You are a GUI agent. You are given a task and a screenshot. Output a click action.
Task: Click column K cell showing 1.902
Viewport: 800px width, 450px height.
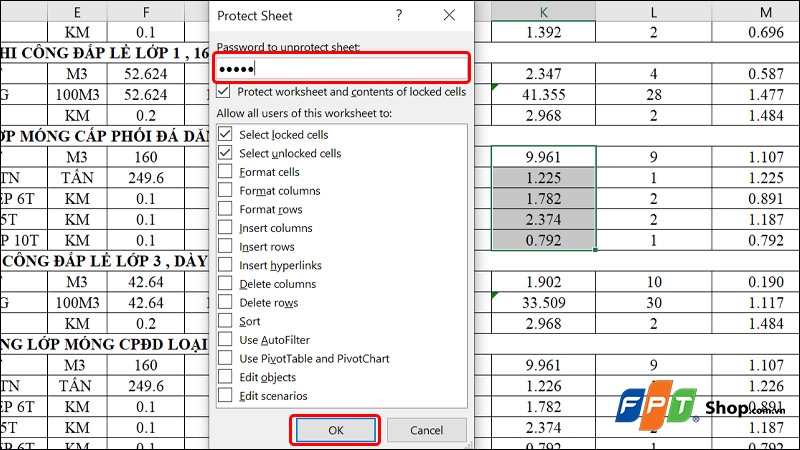[543, 282]
